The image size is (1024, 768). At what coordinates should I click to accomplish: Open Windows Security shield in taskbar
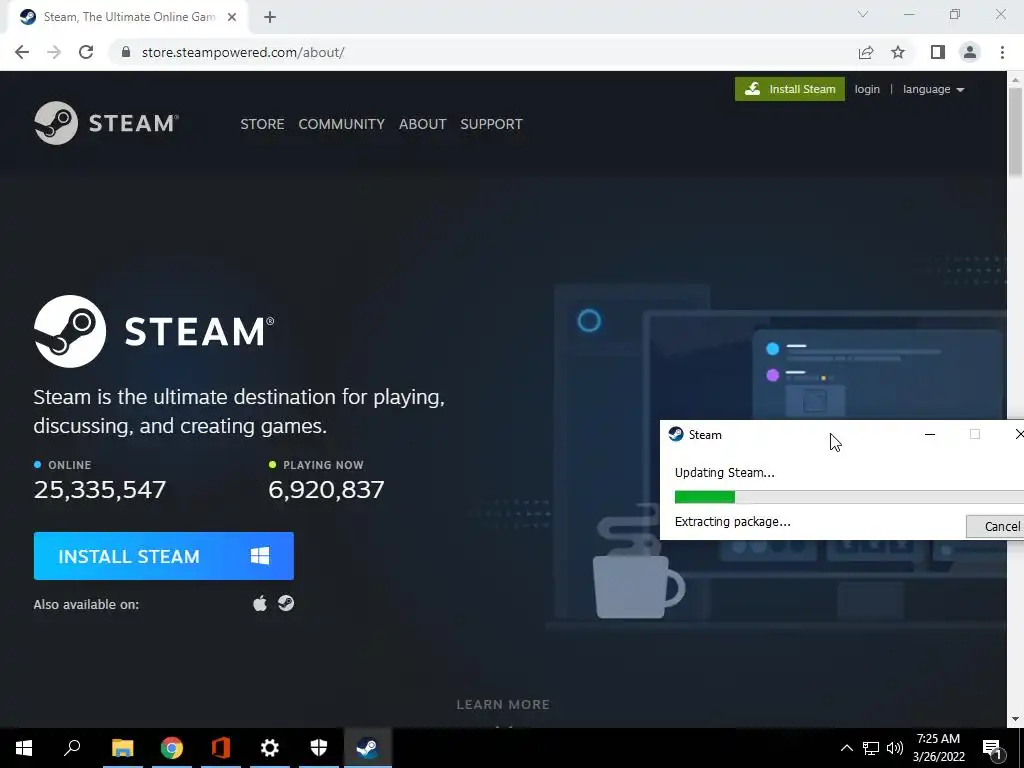coord(319,748)
